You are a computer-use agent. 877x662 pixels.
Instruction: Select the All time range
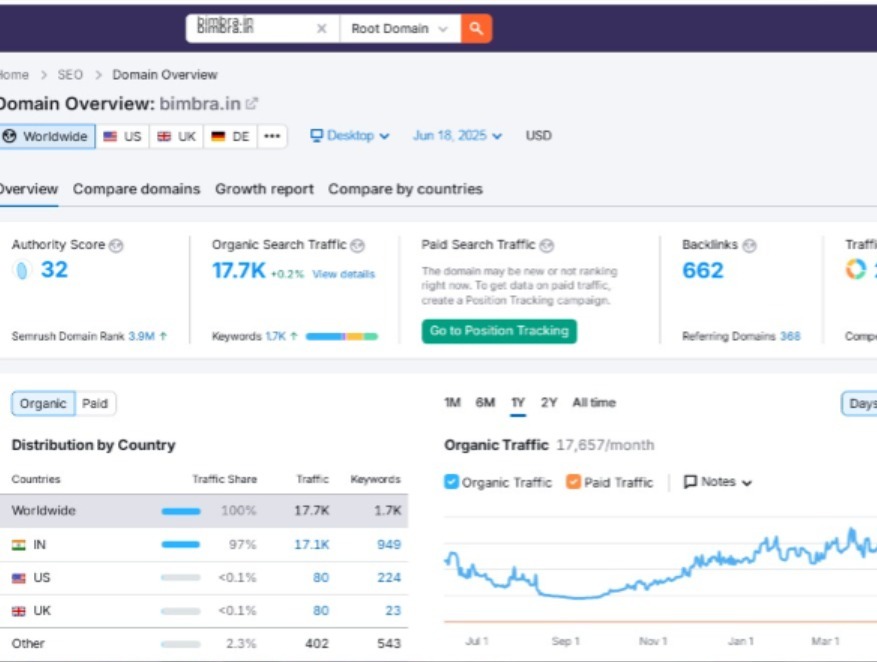tap(594, 403)
